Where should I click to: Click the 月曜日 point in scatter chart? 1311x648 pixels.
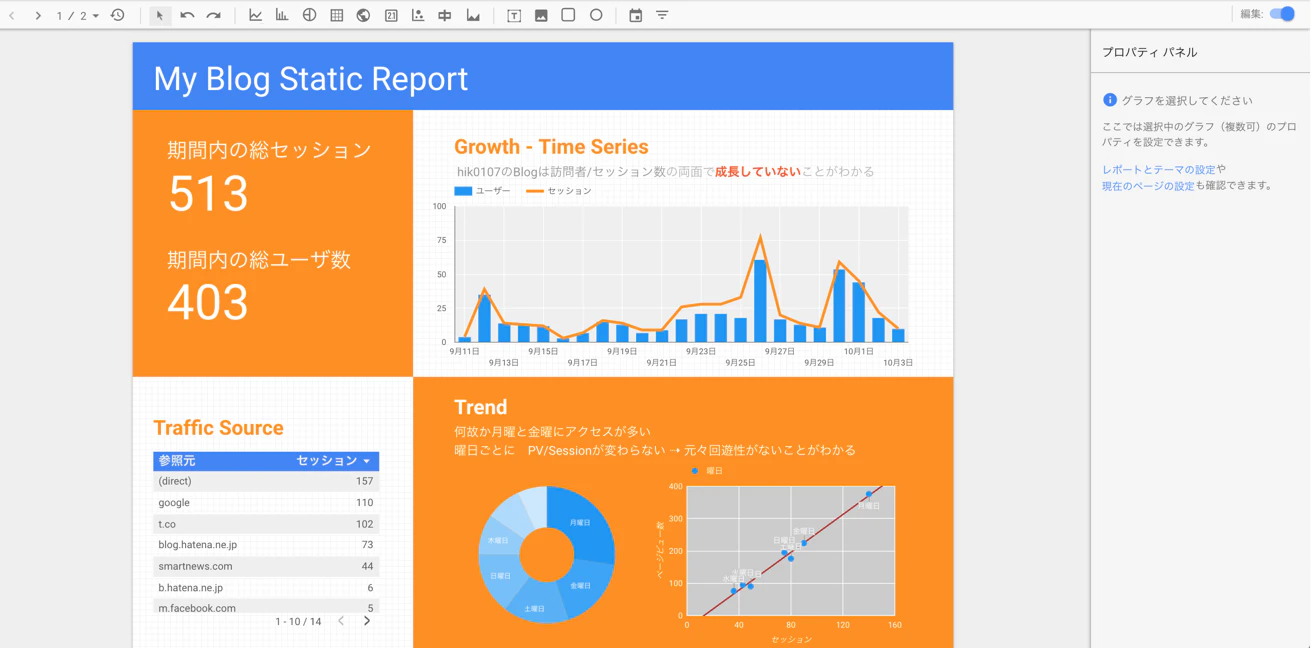click(869, 494)
